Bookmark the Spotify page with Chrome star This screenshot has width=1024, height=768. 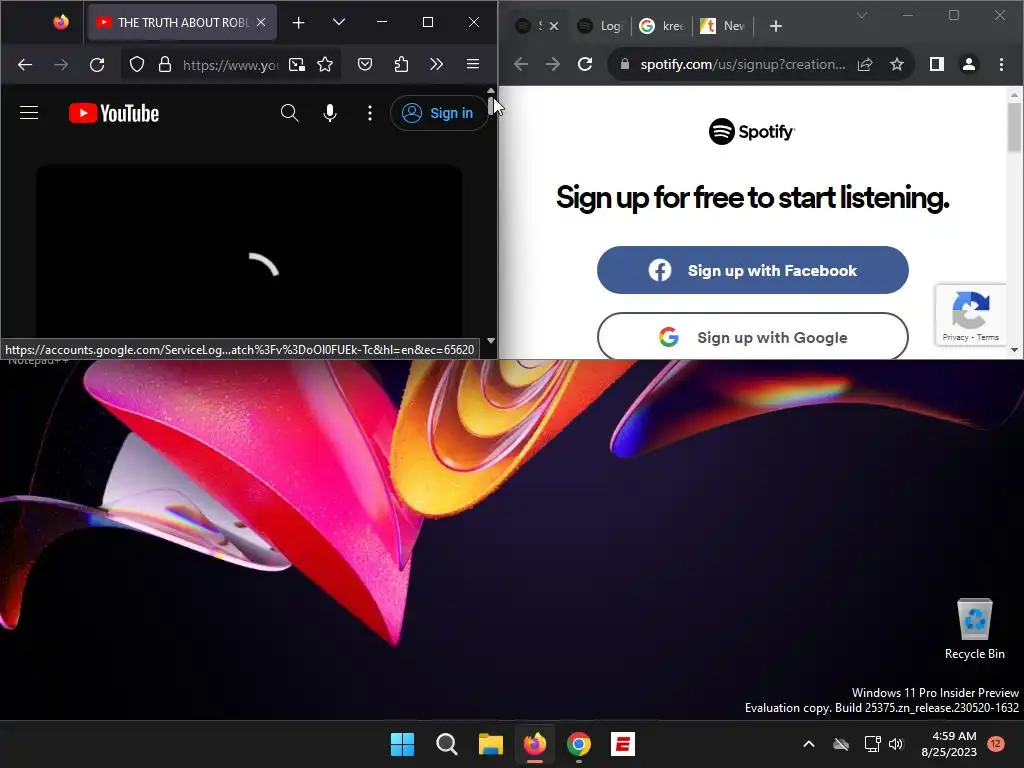897,64
